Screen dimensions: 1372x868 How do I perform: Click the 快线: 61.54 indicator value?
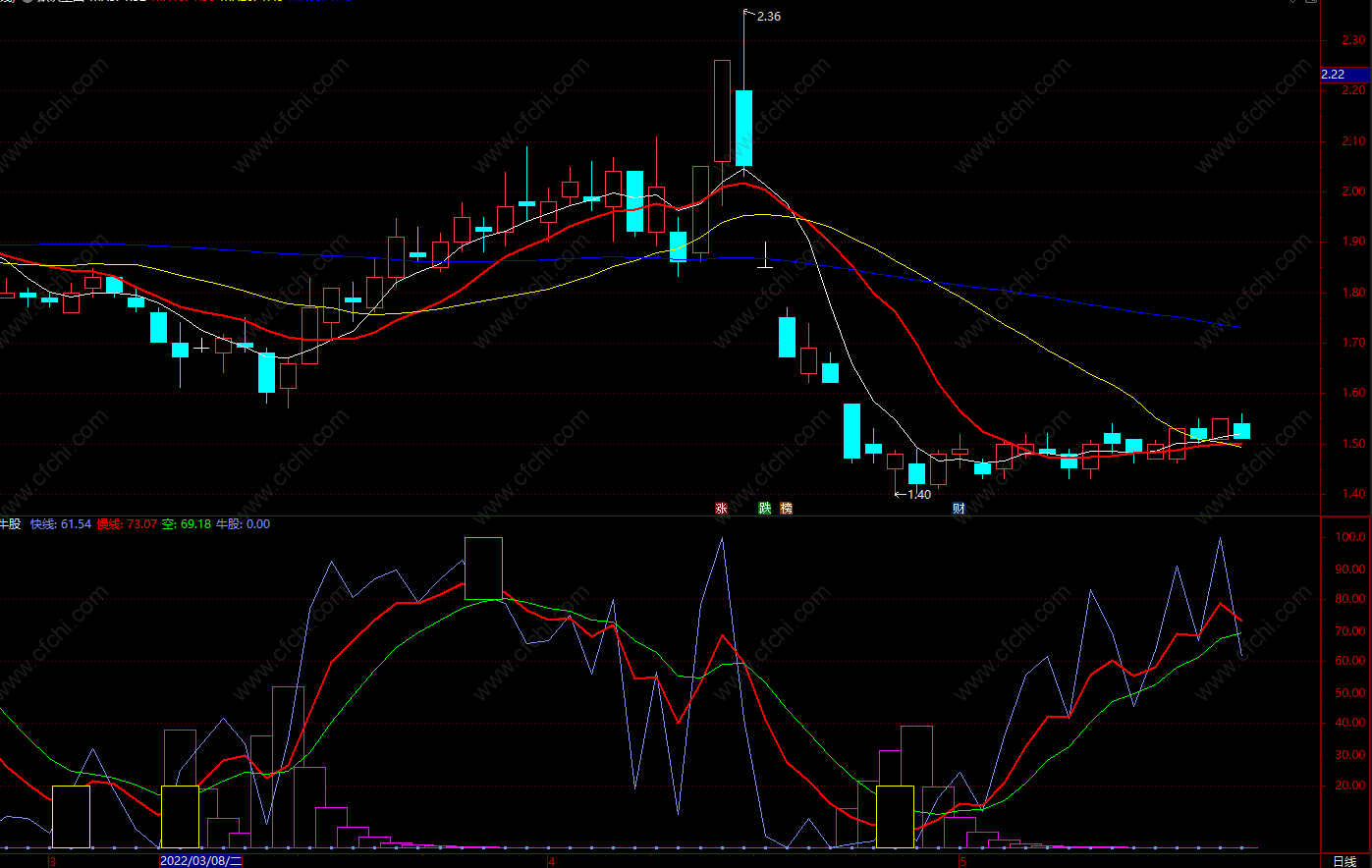[x=61, y=524]
